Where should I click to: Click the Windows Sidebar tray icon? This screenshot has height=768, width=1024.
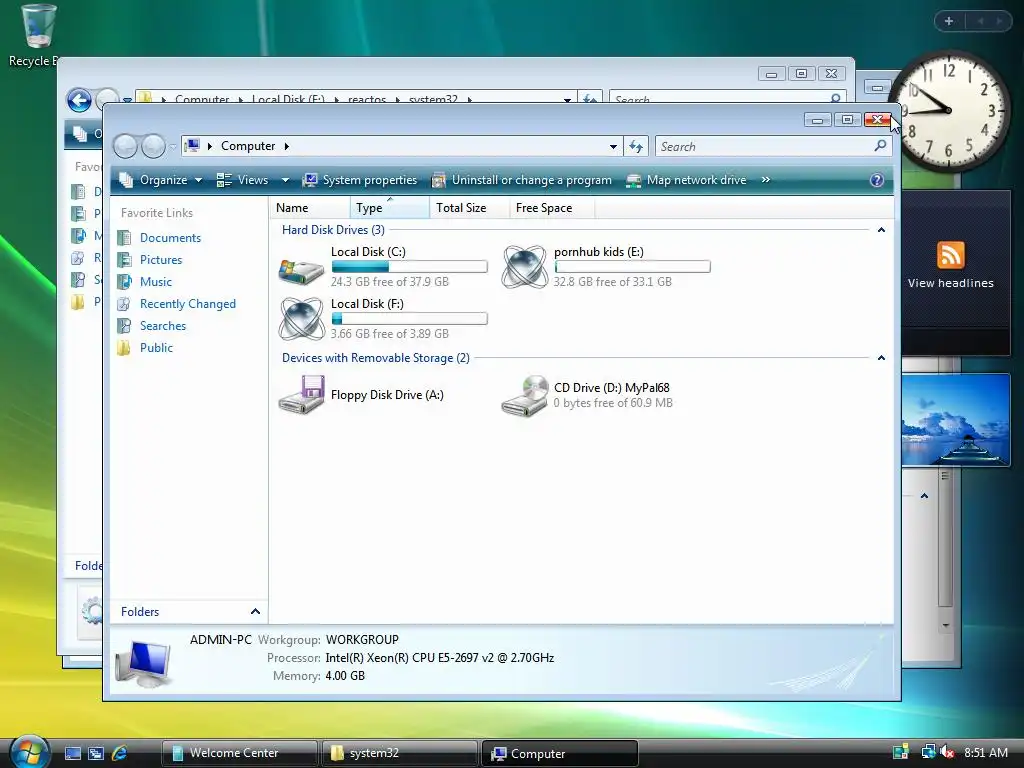901,752
